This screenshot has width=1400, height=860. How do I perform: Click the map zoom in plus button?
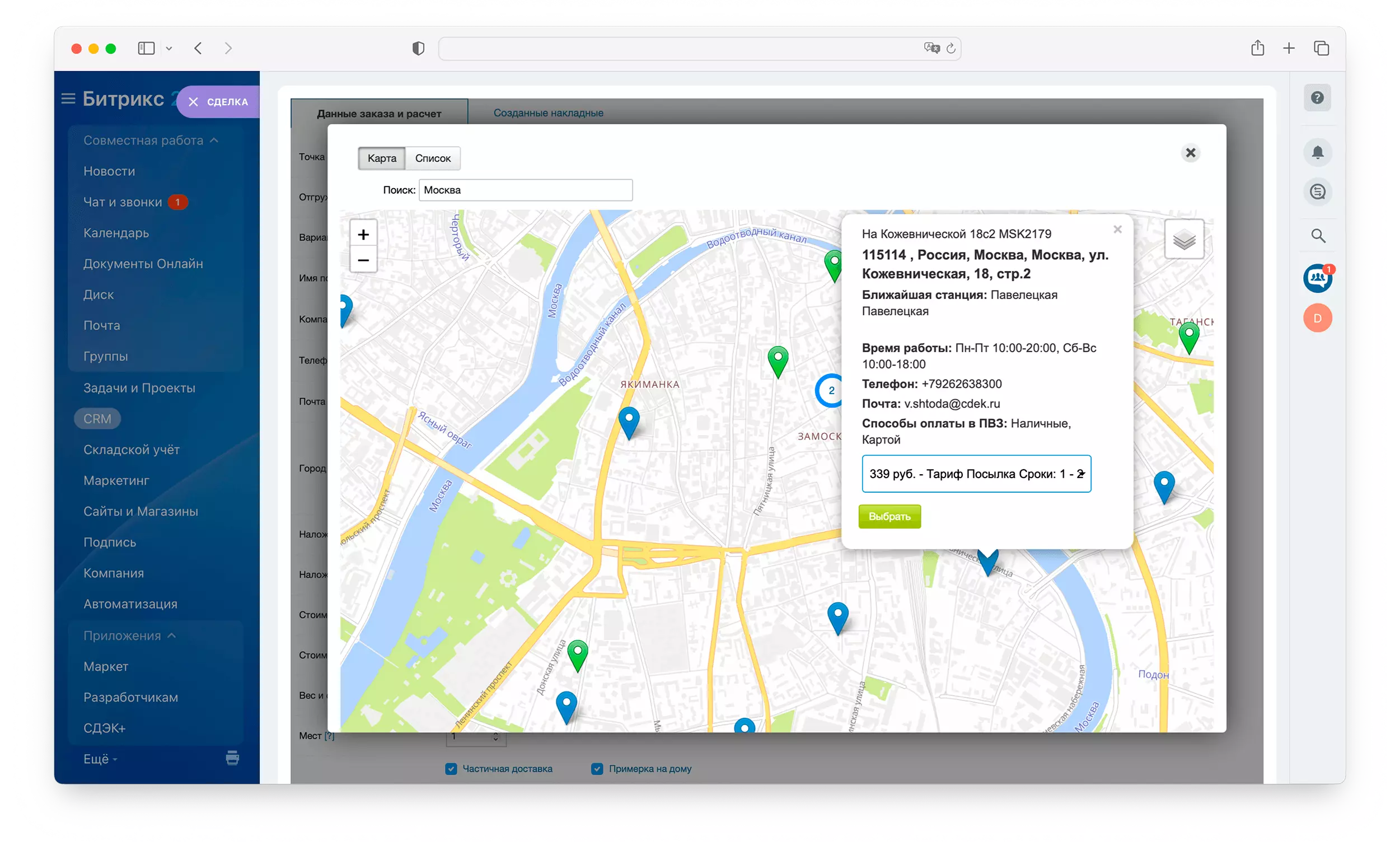363,235
